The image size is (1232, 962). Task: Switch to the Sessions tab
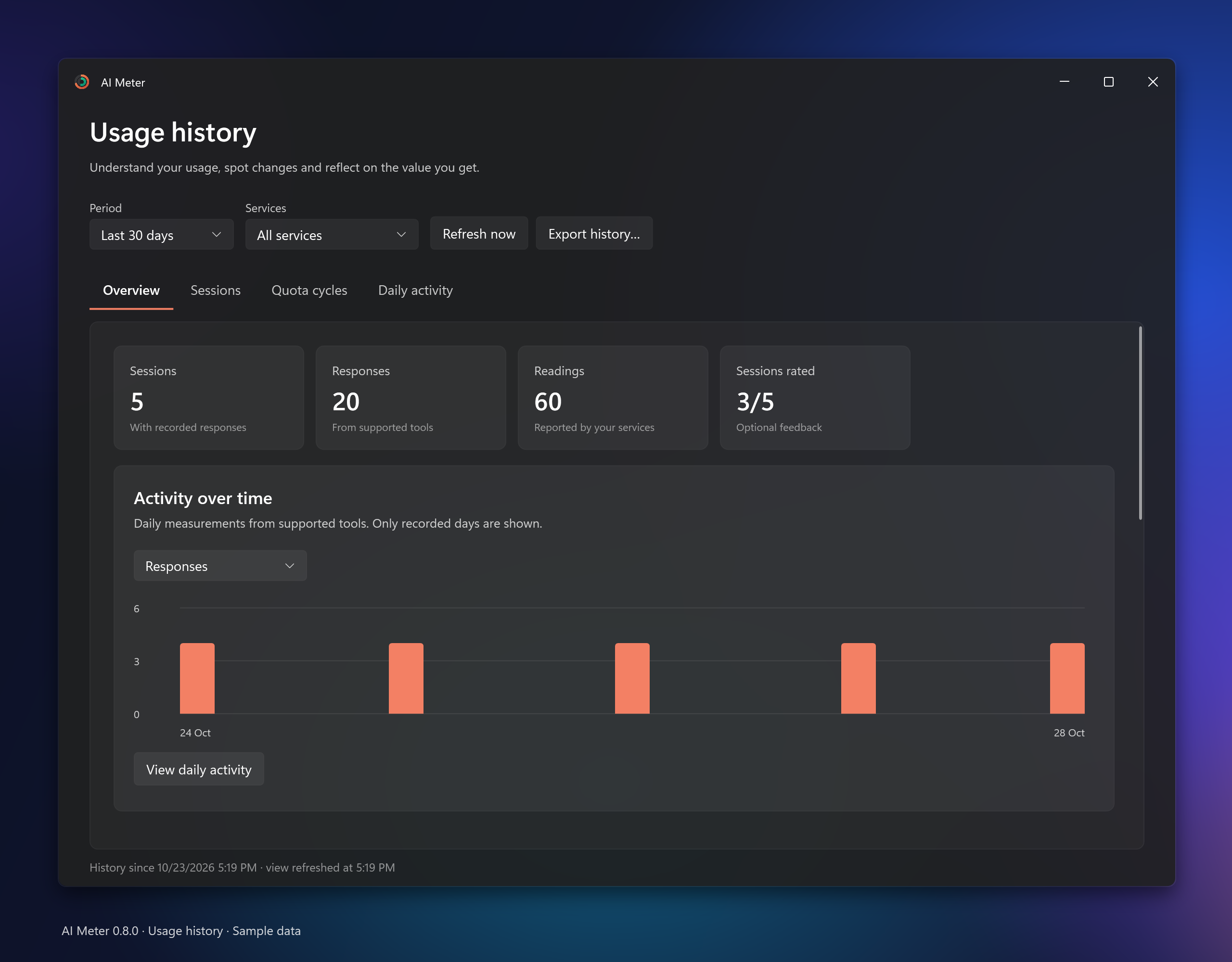click(216, 291)
